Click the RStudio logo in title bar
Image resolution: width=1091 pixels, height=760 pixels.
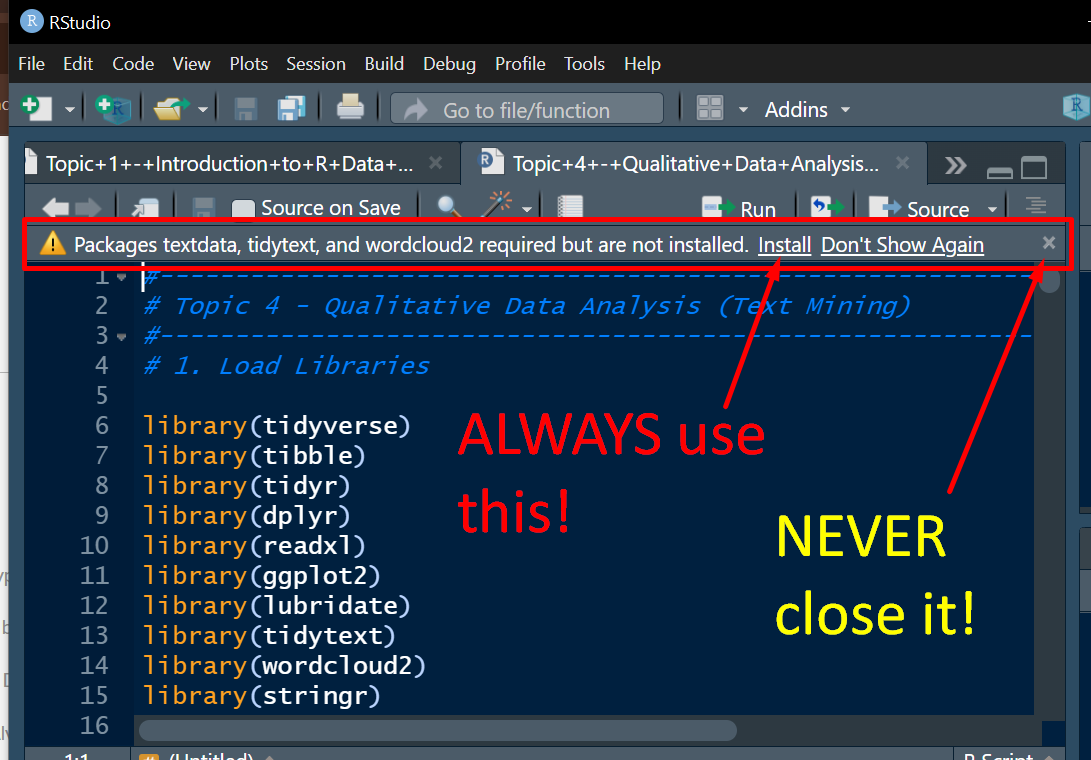pyautogui.click(x=32, y=21)
